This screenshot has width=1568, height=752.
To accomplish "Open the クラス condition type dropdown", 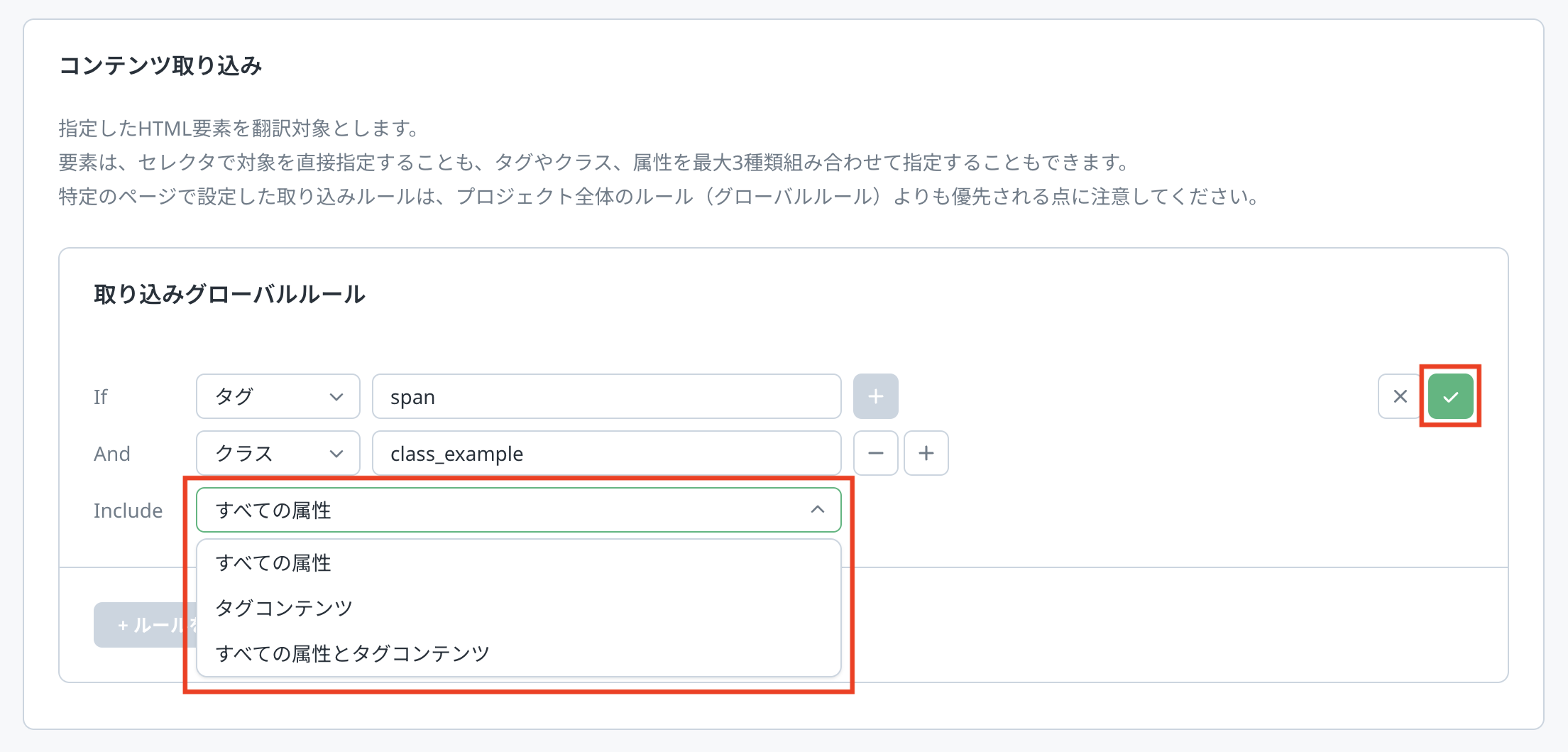I will point(277,453).
